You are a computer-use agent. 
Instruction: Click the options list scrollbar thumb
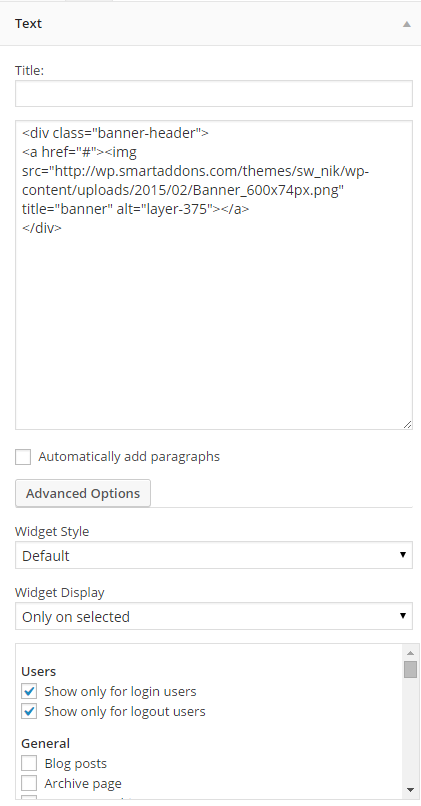coord(410,670)
